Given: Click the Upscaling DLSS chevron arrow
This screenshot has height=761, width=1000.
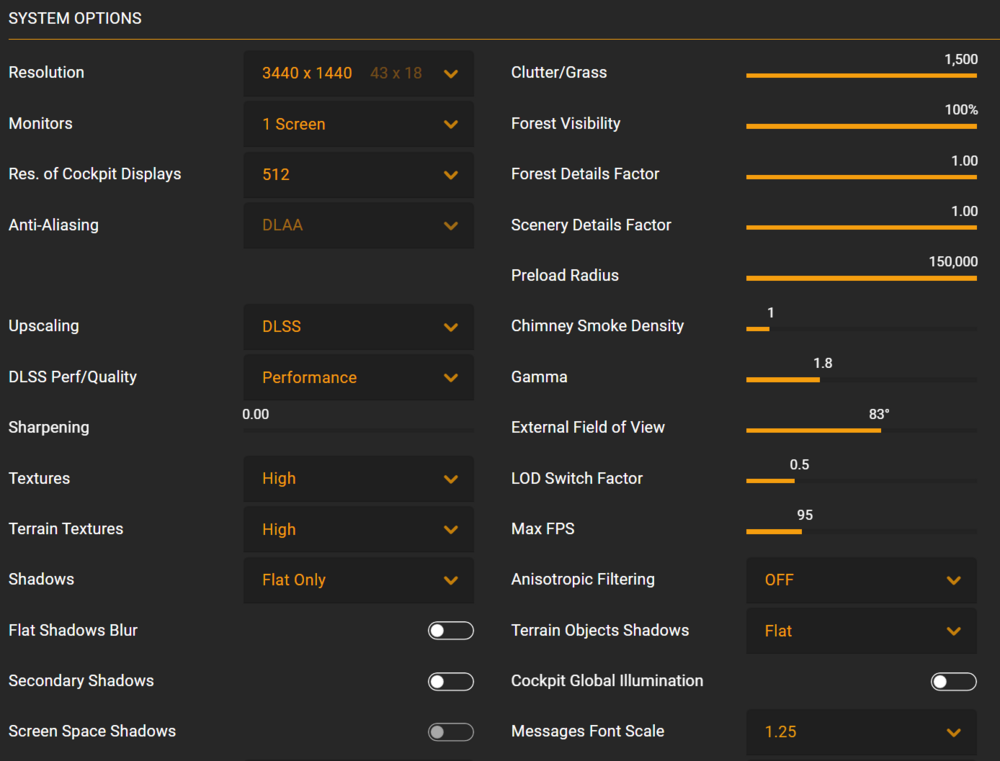Looking at the screenshot, I should [x=451, y=327].
